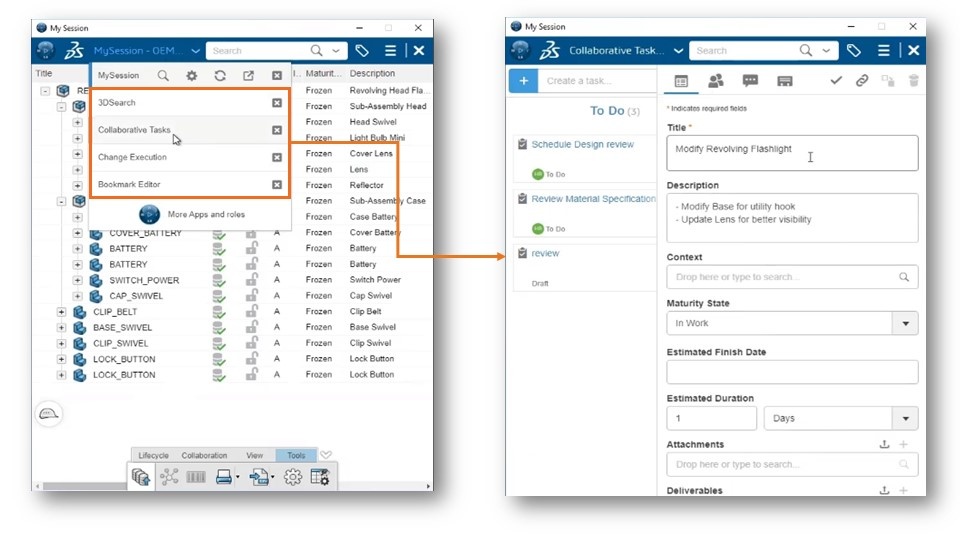Open the assignees people tab icon
This screenshot has width=960, height=540.
[716, 80]
